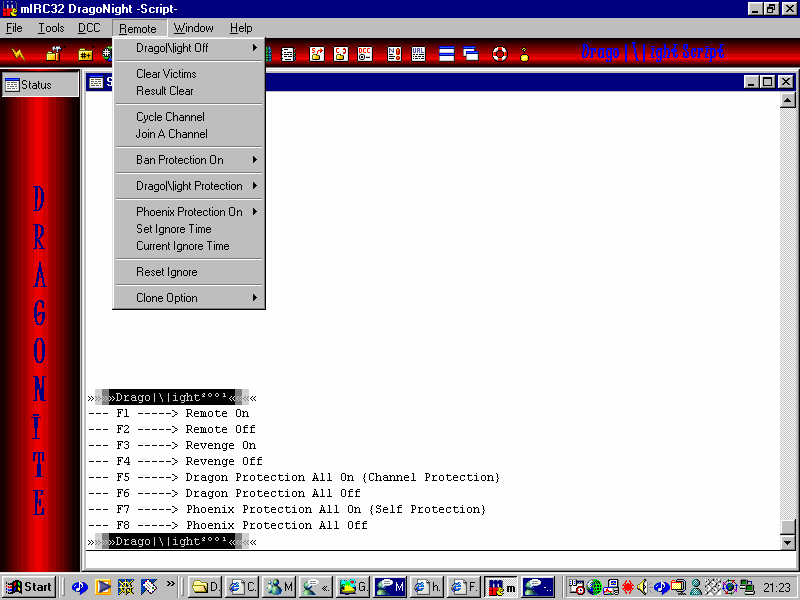Open Help using the lifebuoy icon
Viewport: 800px width, 600px height.
pyautogui.click(x=499, y=54)
